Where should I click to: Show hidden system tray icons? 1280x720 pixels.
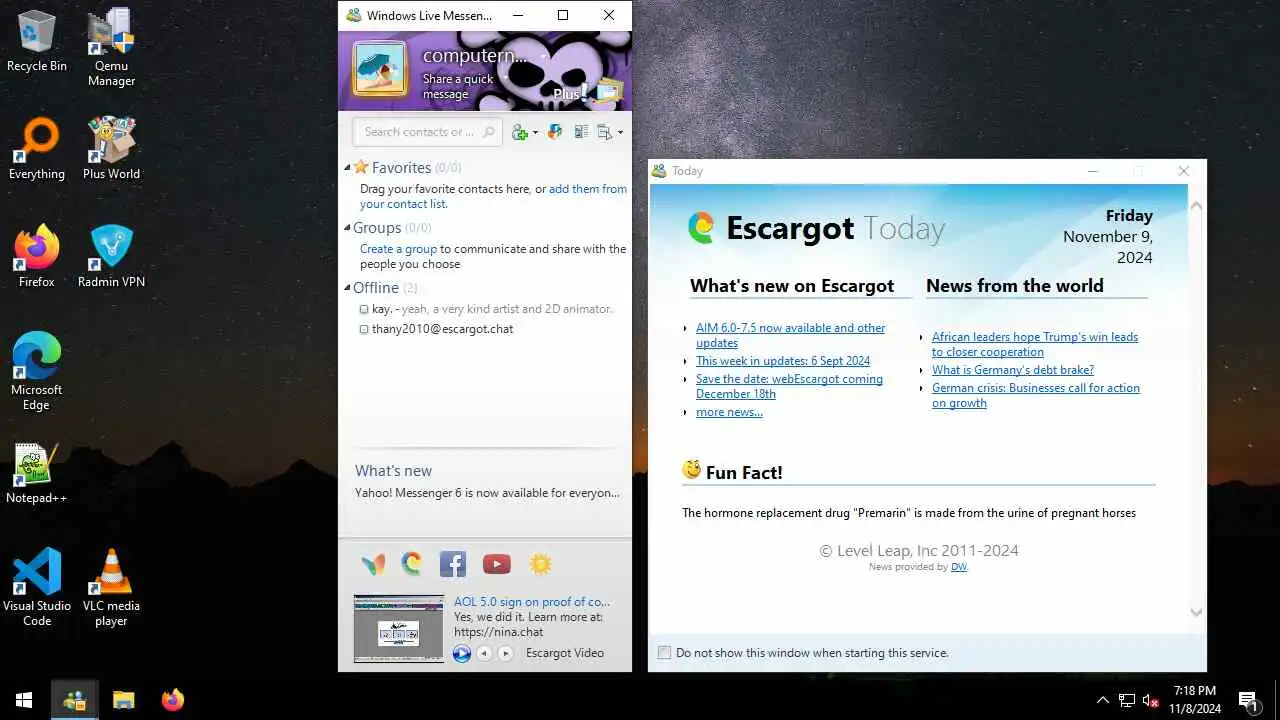1103,700
